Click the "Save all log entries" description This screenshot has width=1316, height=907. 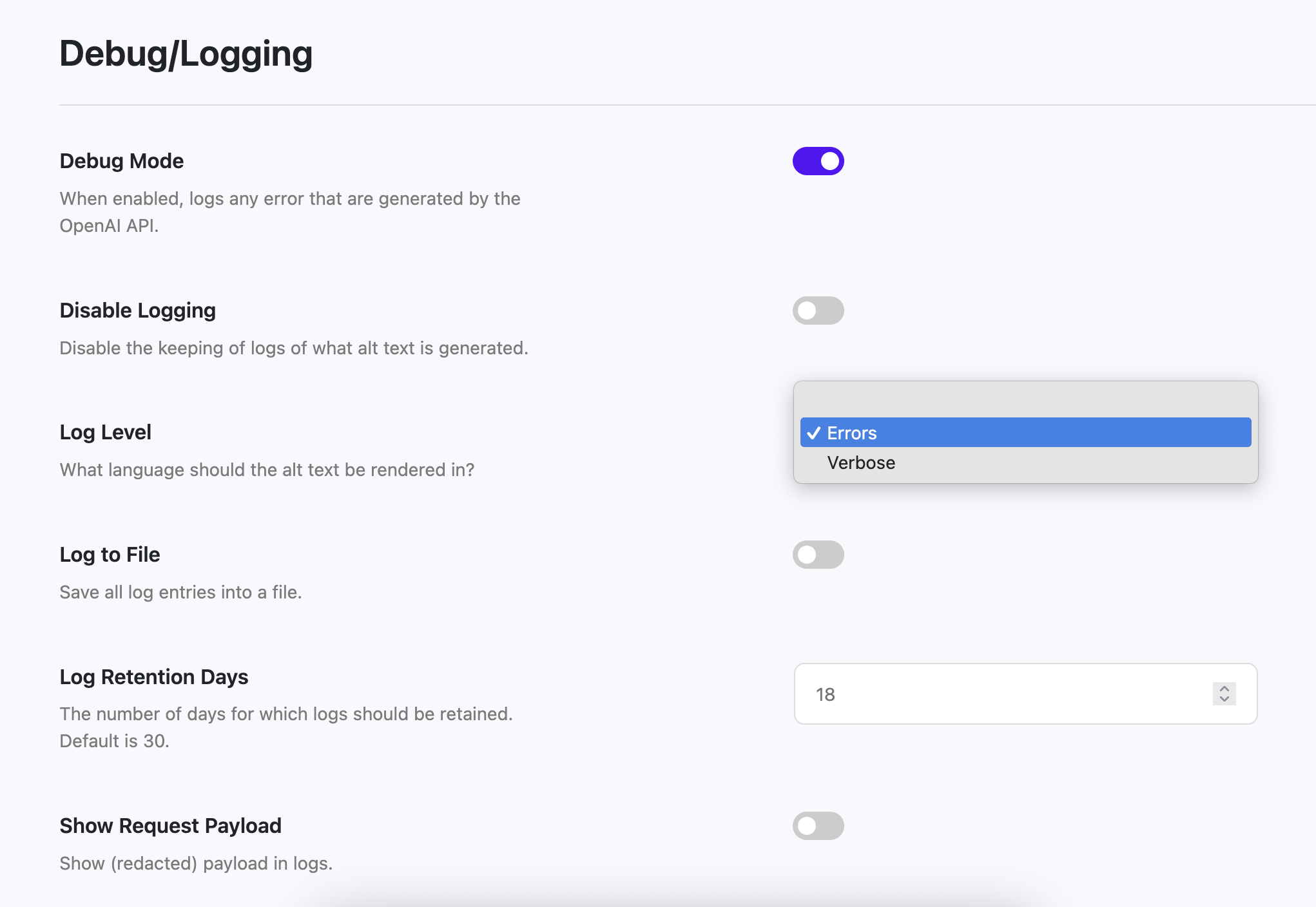(x=180, y=592)
